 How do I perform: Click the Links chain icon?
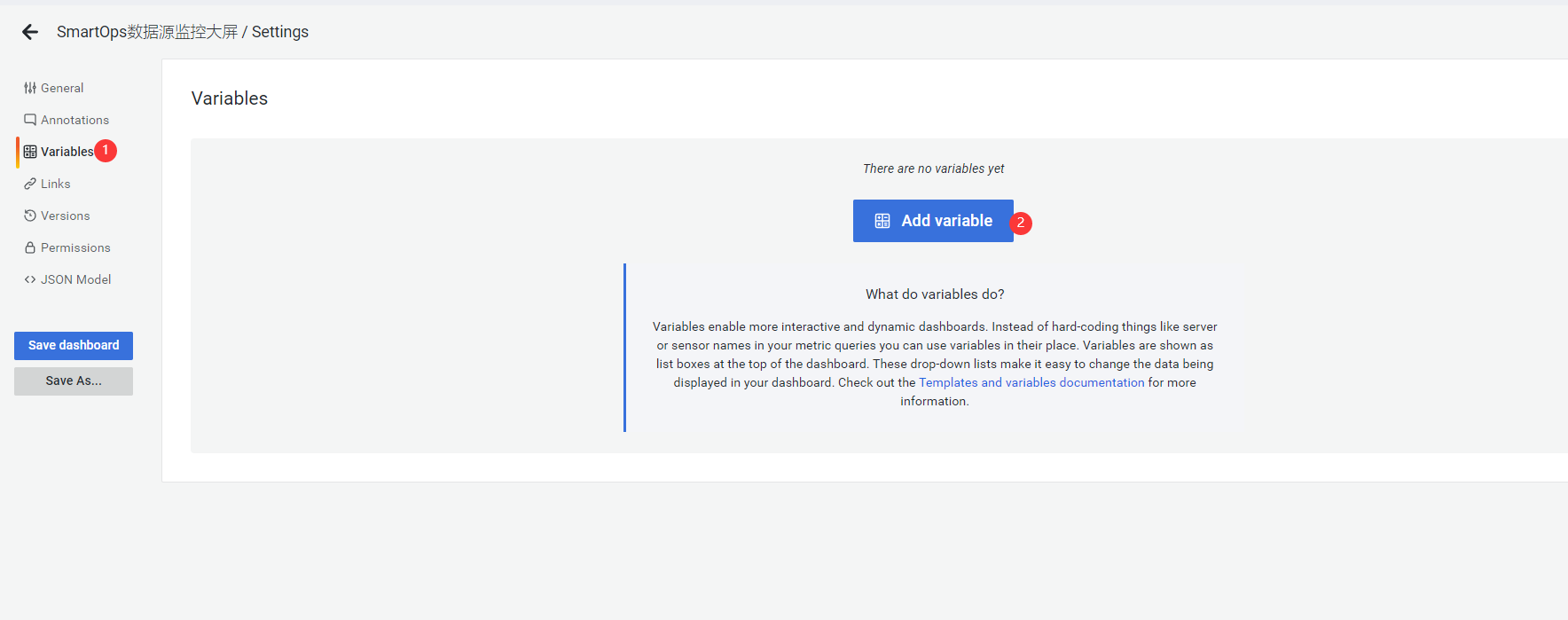click(x=30, y=184)
